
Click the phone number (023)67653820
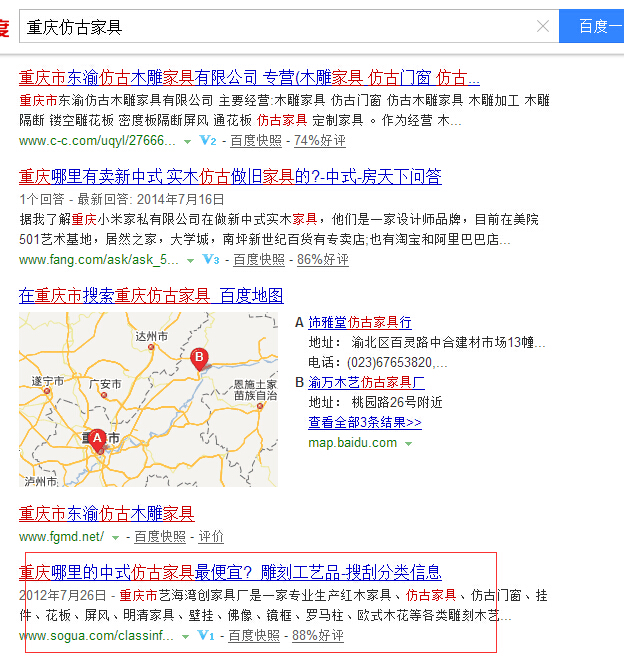tap(389, 362)
